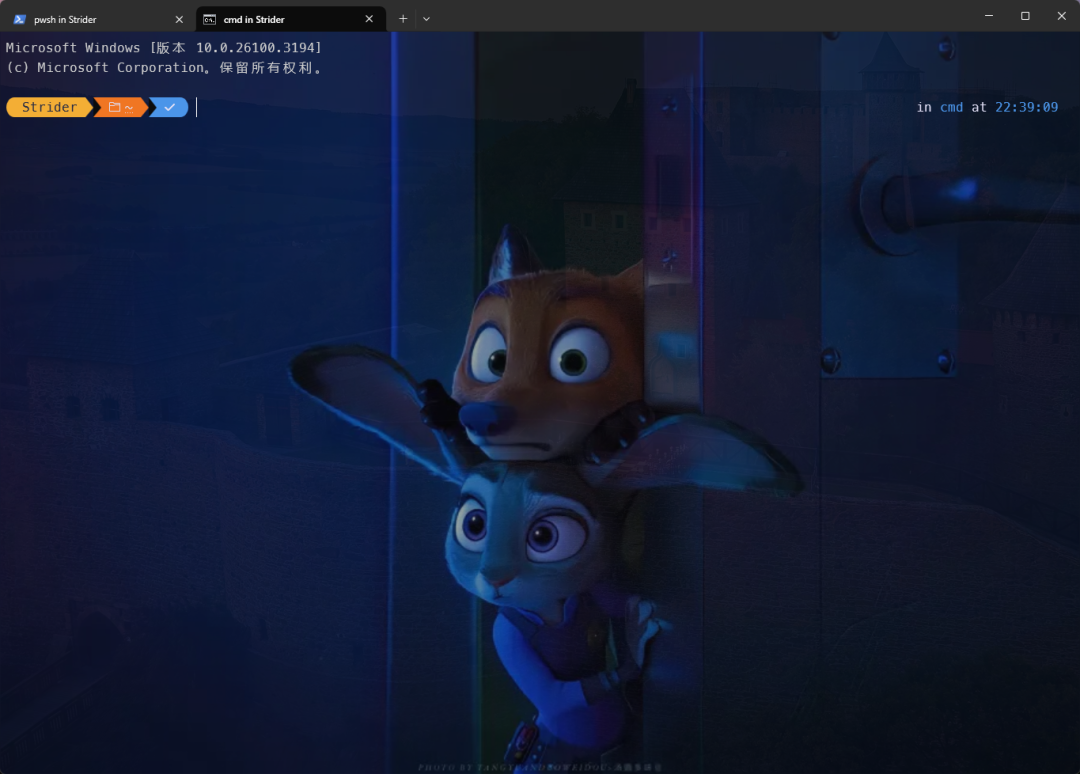Screen dimensions: 1080x774
Task: Close the cmd in Strider tab
Action: pyautogui.click(x=369, y=19)
